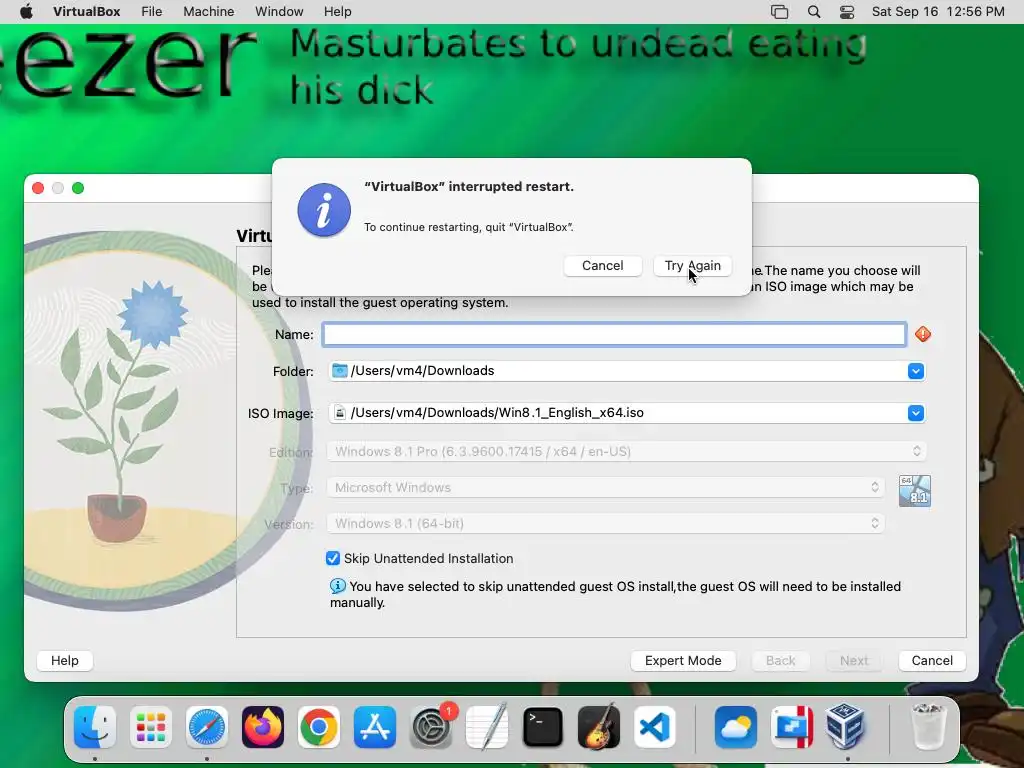Open Control Center in the menu bar
Image resolution: width=1024 pixels, height=768 pixels.
click(x=847, y=12)
